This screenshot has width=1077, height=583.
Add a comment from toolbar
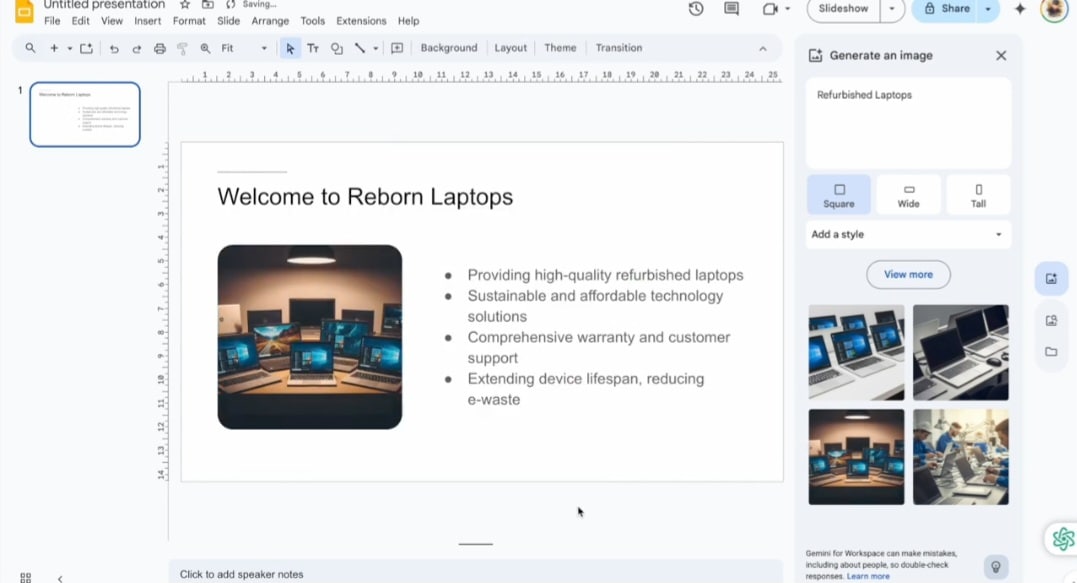point(397,48)
